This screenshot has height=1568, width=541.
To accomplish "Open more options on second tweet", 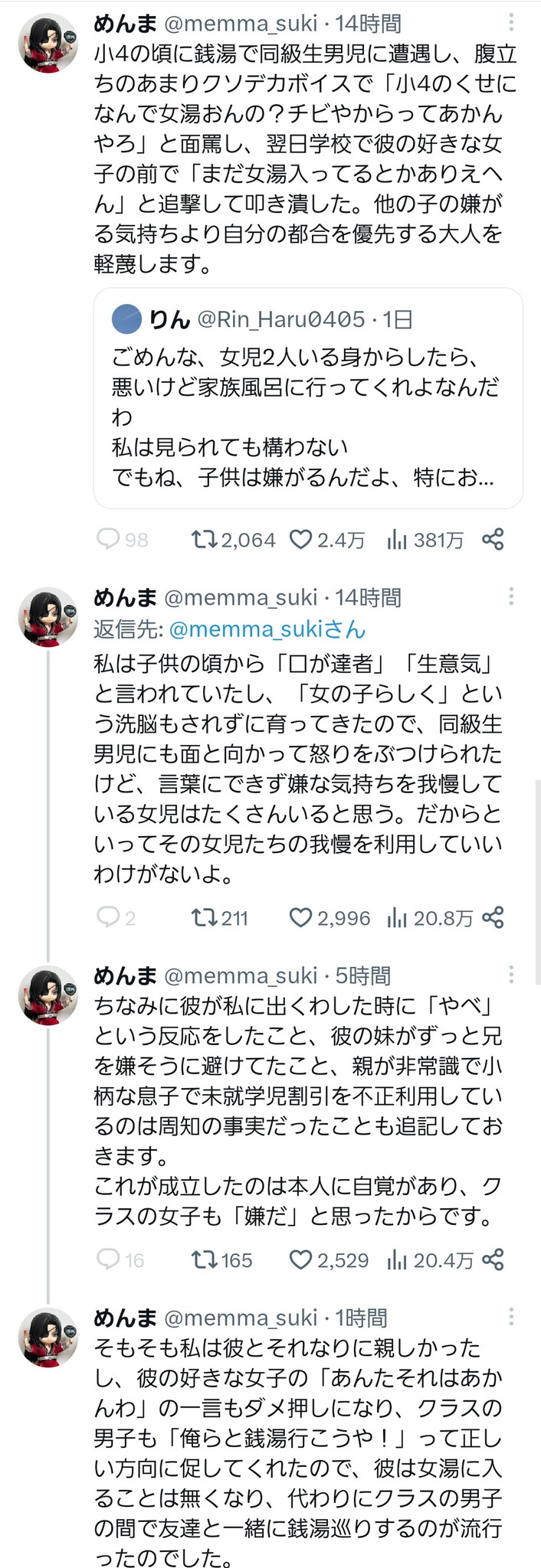I will point(511,597).
